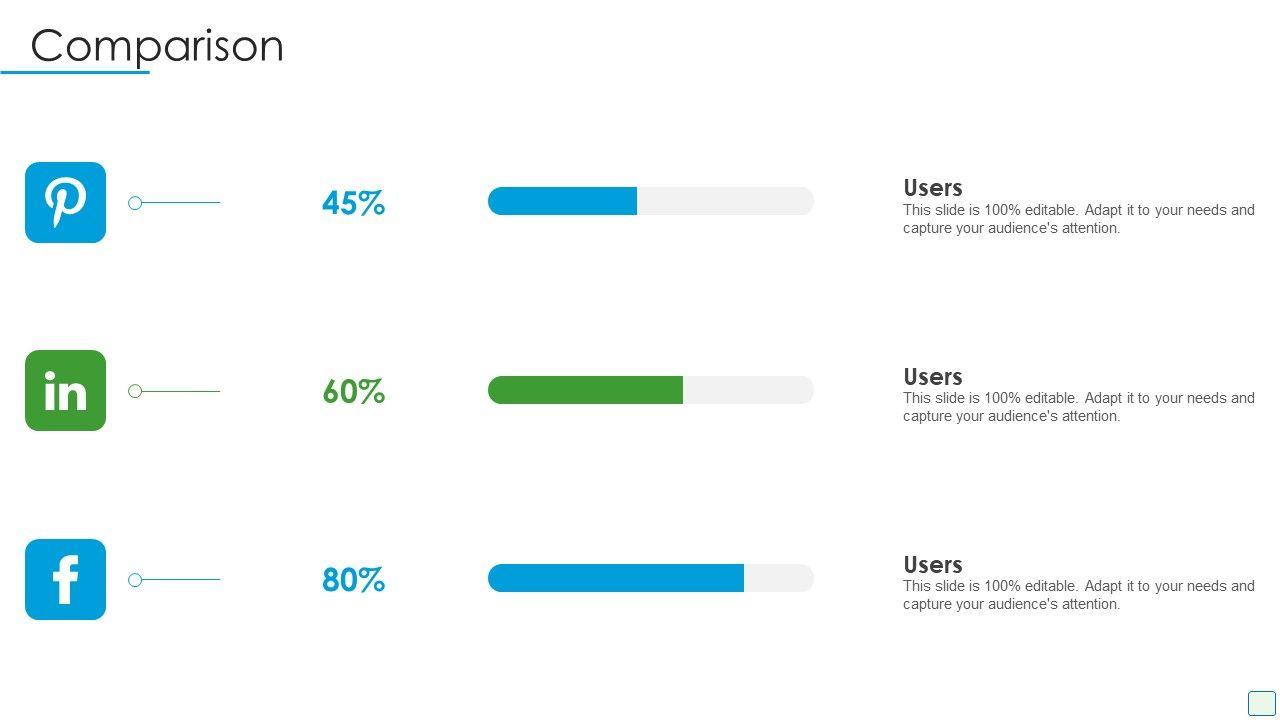This screenshot has height=720, width=1280.
Task: Click the Users heading in the Pinterest row
Action: point(932,188)
